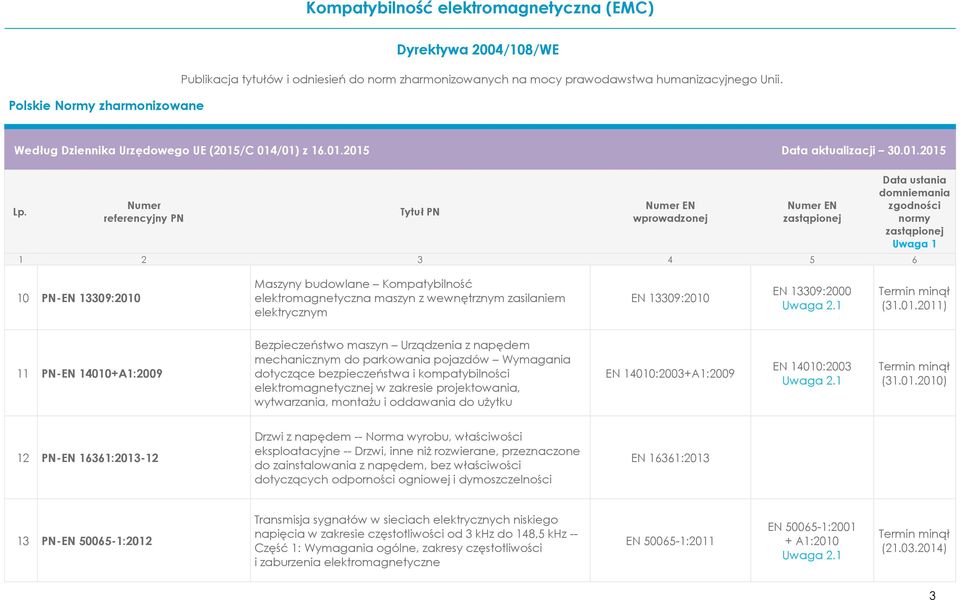Click the 'Publikacja tytułów i odniesień' sentence
Screen dimensions: 960x600
point(481,79)
